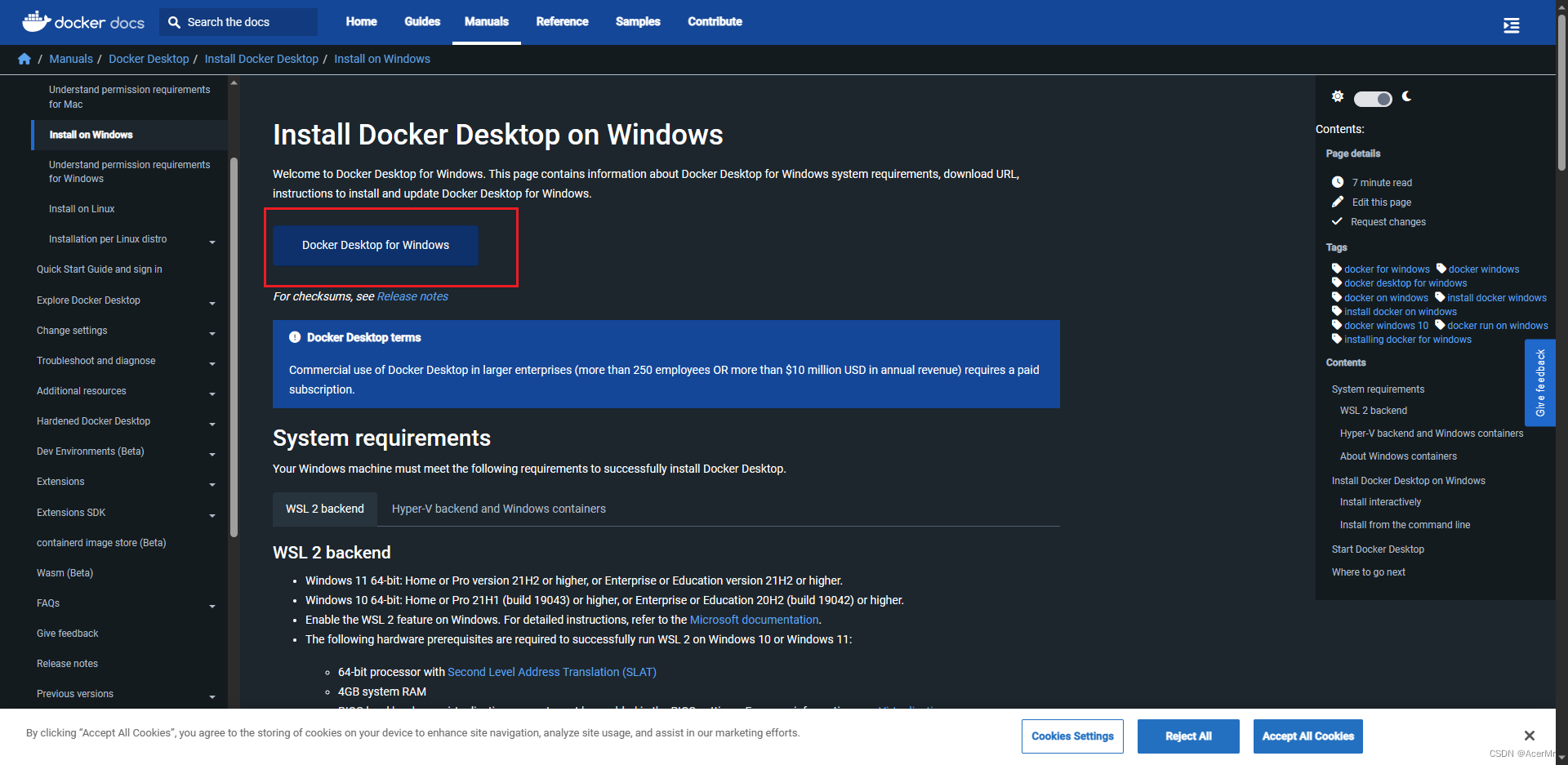Click the Accept All Cookies button

coord(1308,736)
